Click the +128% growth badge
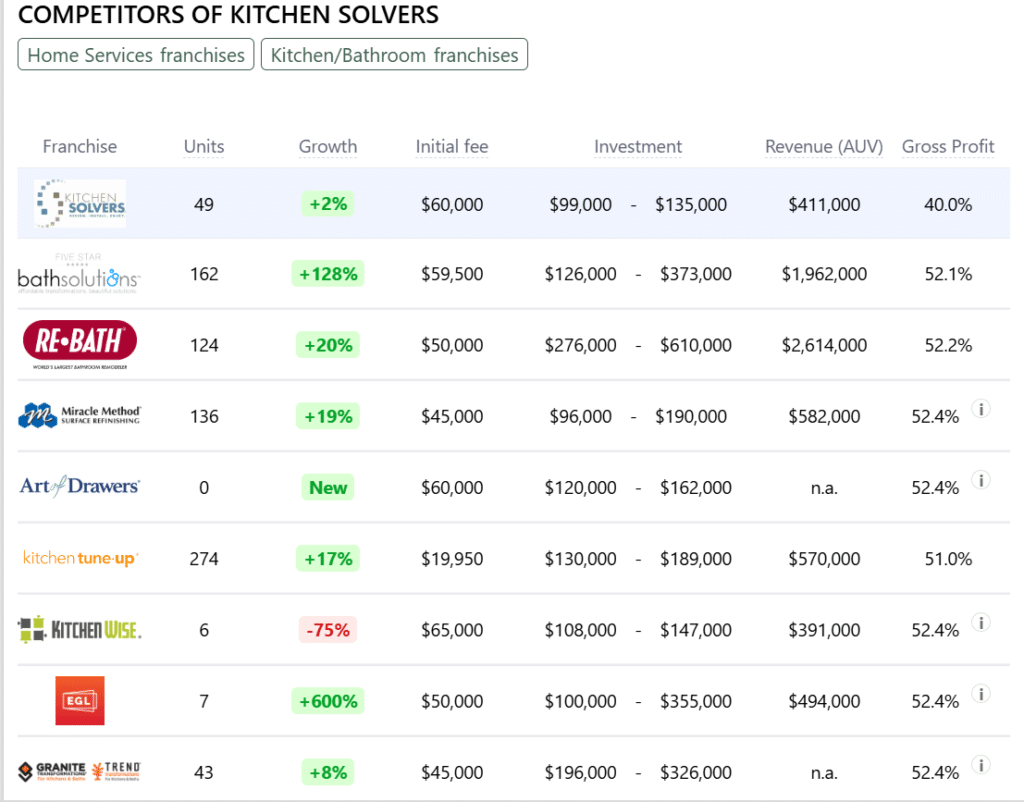This screenshot has width=1024, height=802. pyautogui.click(x=328, y=274)
